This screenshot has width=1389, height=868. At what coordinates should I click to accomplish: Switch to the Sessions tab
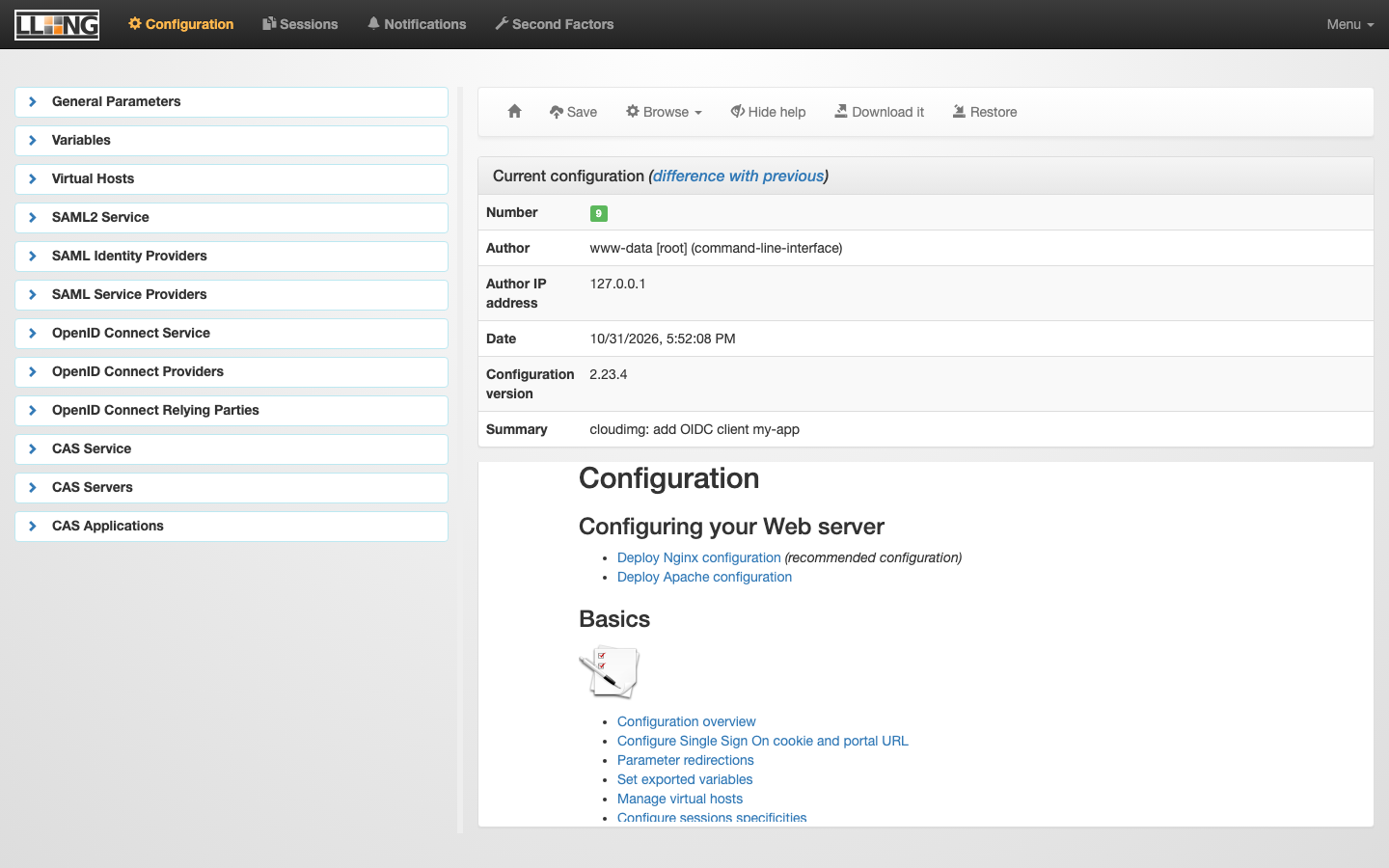(x=300, y=24)
